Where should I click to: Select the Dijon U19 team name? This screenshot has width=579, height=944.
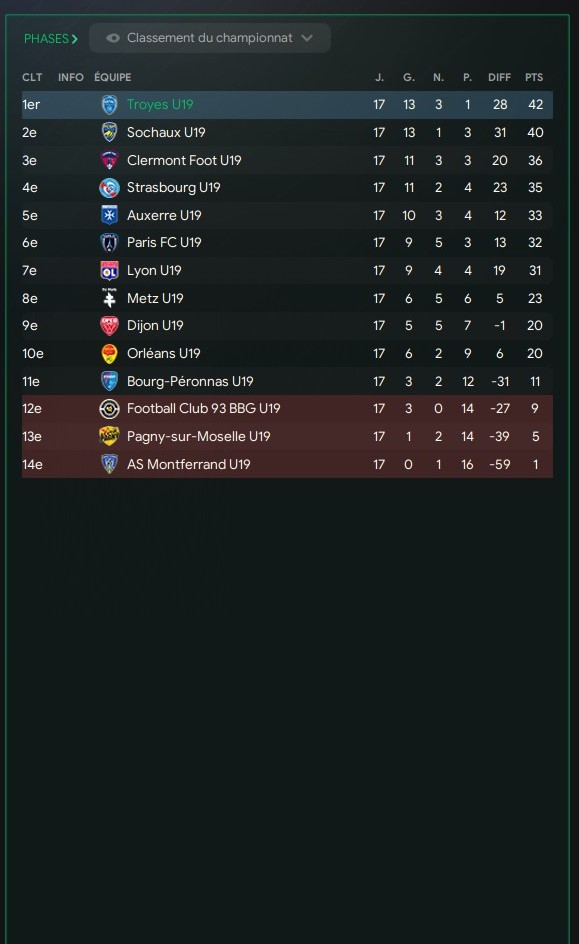coord(155,326)
